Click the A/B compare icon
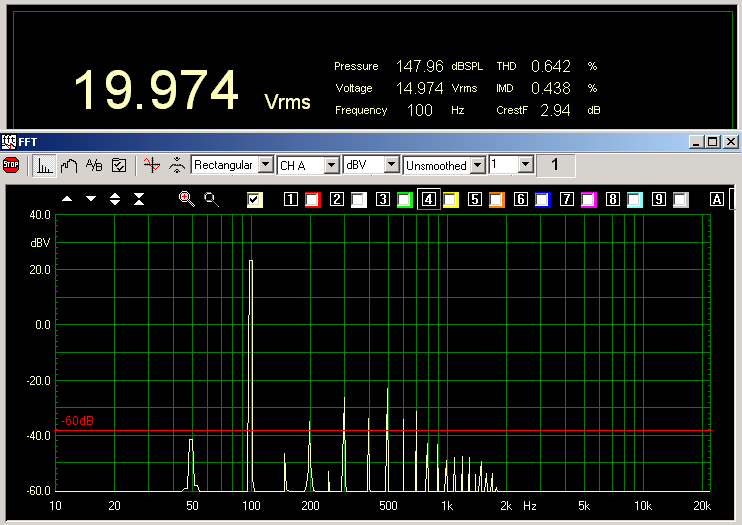The width and height of the screenshot is (742, 525). click(94, 165)
